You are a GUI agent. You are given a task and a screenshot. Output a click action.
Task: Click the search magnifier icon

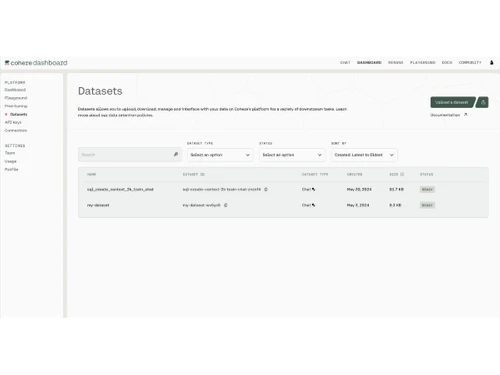click(176, 154)
